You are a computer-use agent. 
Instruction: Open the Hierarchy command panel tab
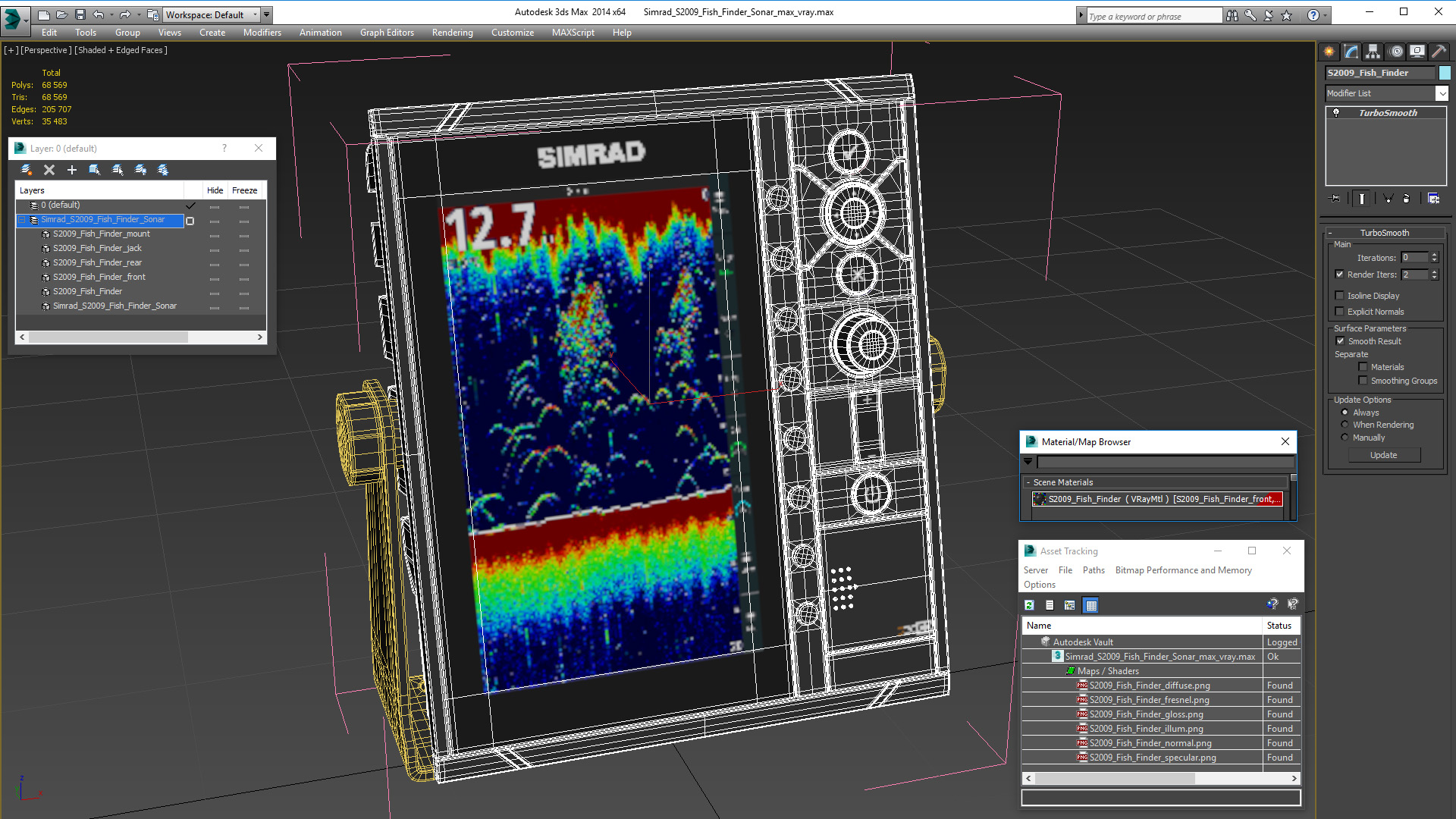pyautogui.click(x=1373, y=52)
